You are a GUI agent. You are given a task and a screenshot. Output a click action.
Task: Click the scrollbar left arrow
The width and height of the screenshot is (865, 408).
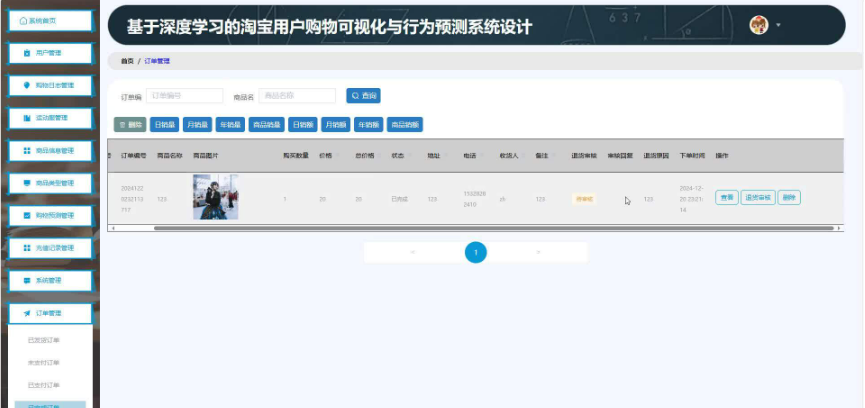112,228
